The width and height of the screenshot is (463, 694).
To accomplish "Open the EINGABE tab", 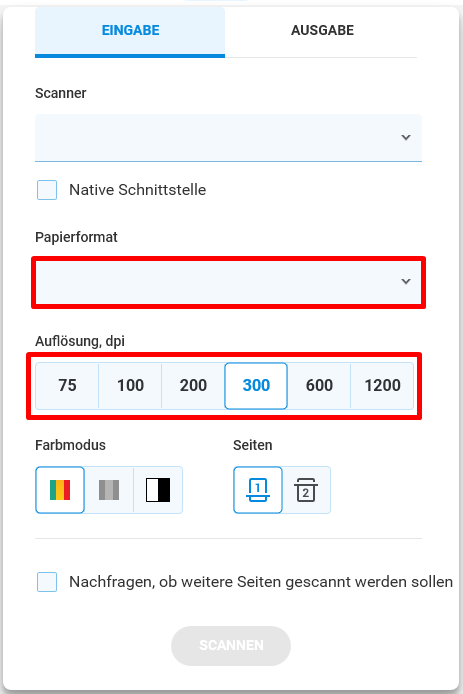I will tap(130, 30).
